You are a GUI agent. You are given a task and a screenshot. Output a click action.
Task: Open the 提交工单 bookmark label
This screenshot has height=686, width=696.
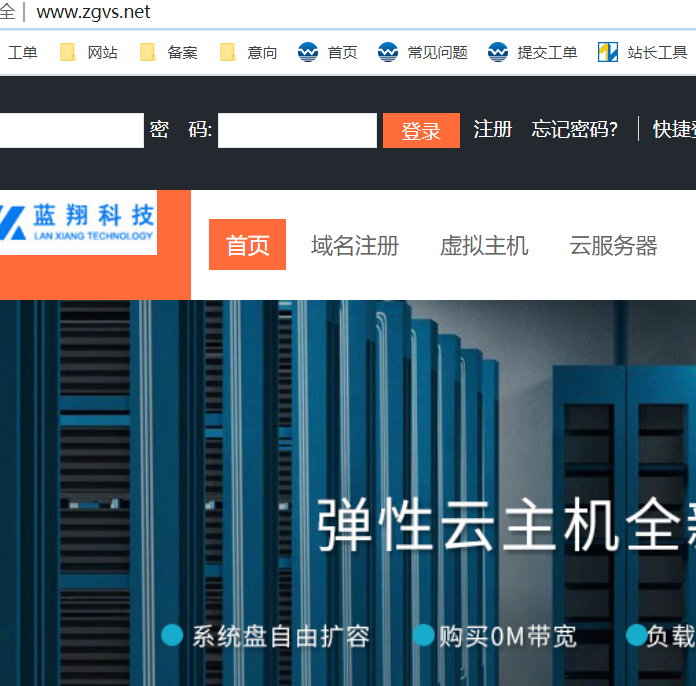coord(547,53)
